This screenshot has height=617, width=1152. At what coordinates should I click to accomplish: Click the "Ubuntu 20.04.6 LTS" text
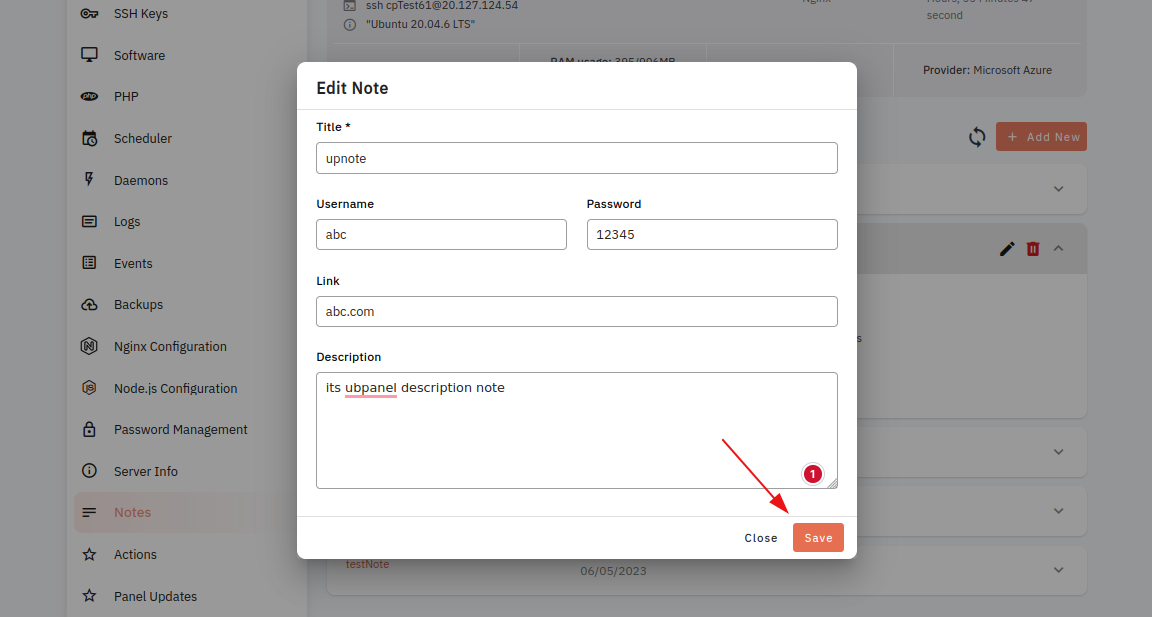(420, 24)
